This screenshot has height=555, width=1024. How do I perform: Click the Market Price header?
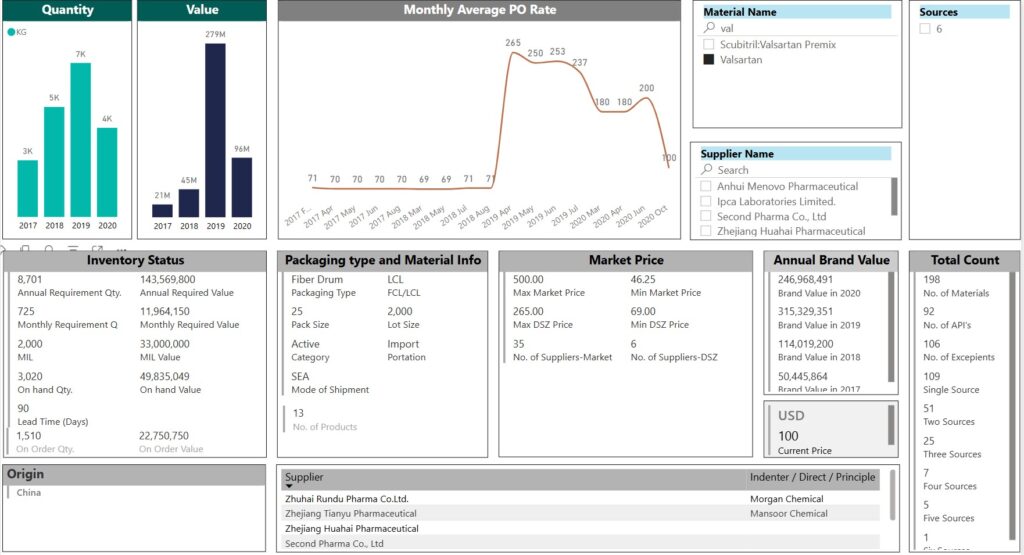pyautogui.click(x=626, y=260)
